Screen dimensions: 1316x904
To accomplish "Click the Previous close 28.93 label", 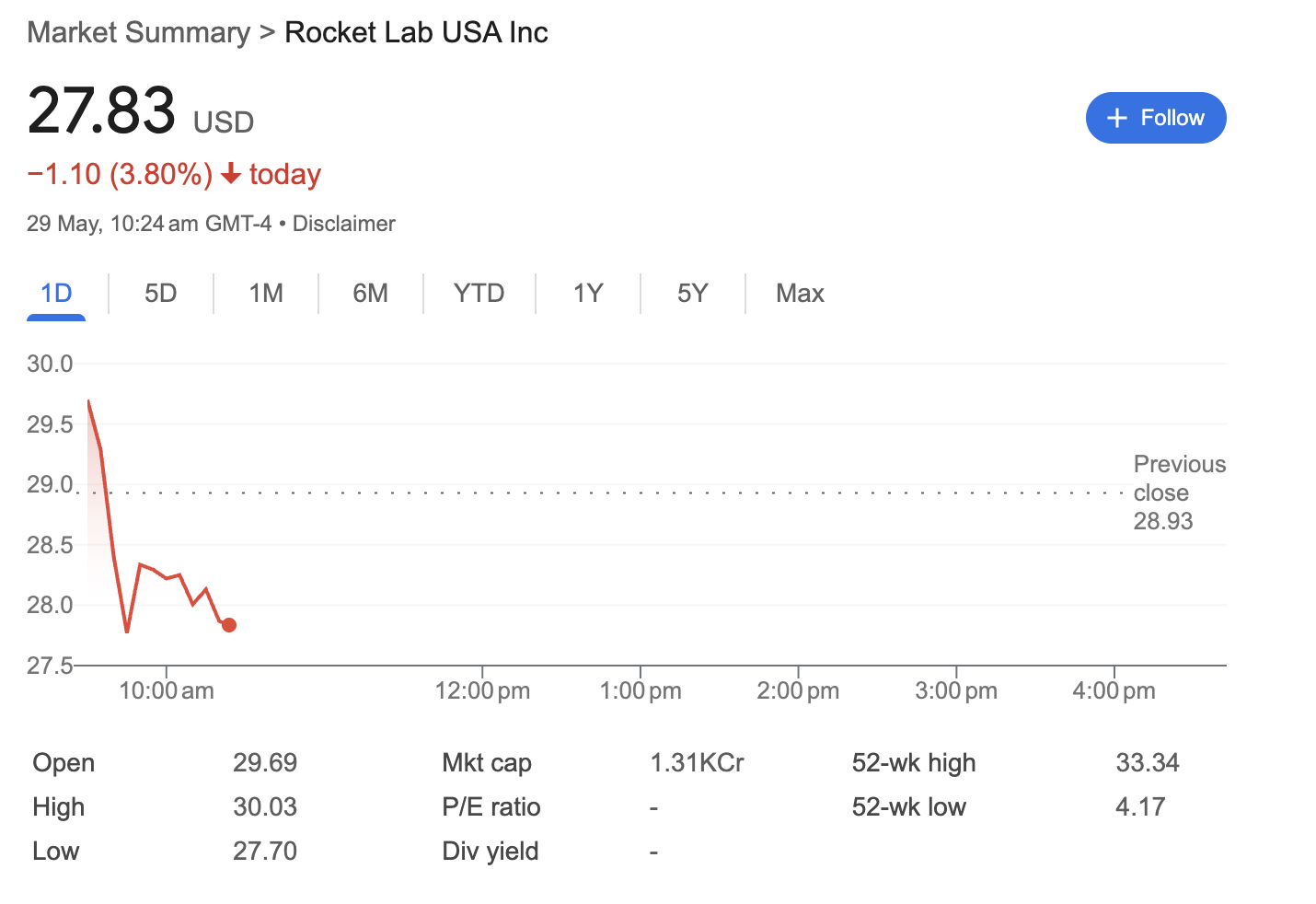I will point(1178,493).
